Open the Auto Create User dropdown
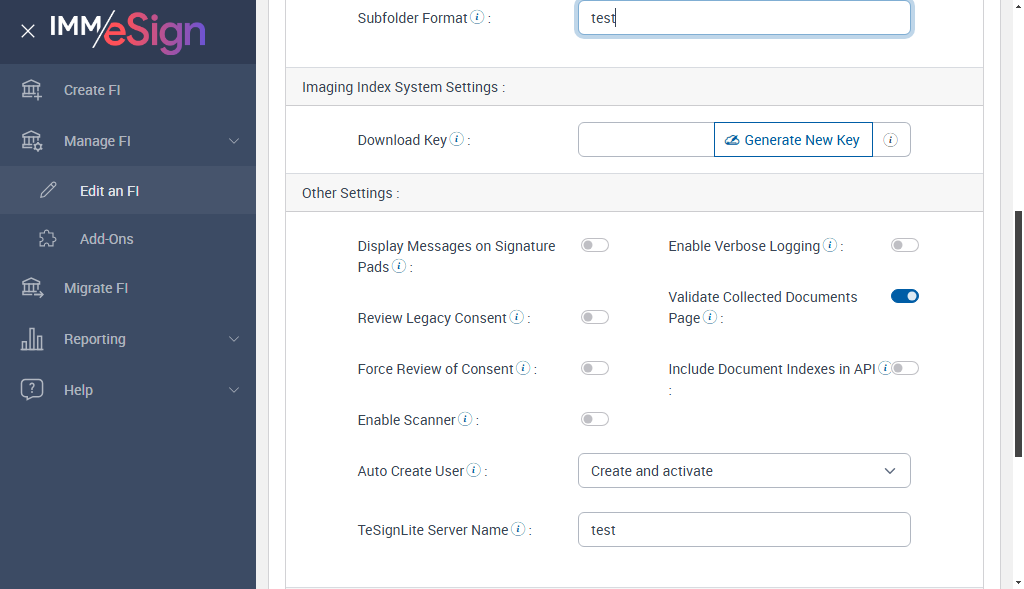 [x=744, y=471]
